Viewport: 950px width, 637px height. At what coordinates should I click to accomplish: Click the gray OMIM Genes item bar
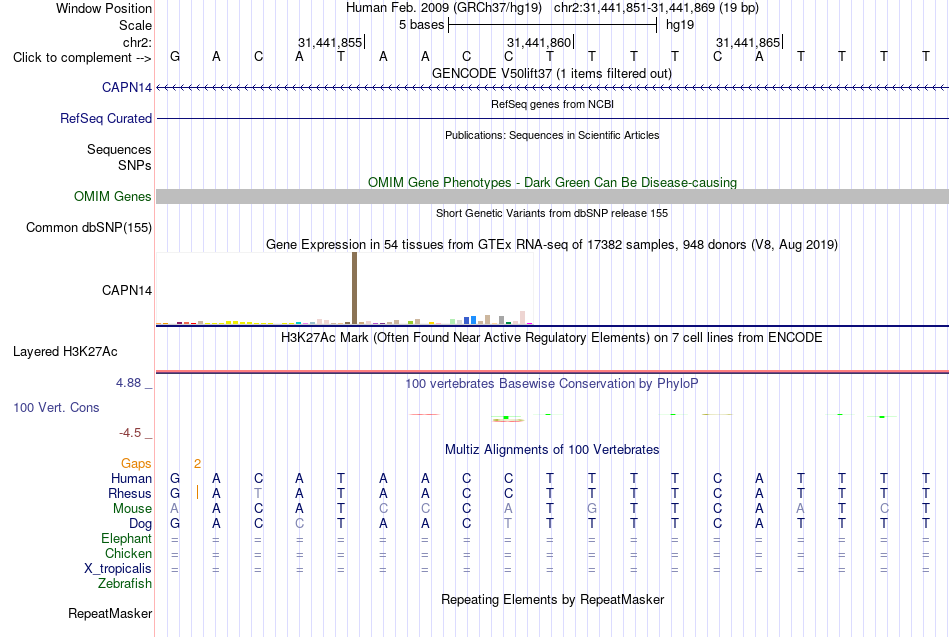552,196
